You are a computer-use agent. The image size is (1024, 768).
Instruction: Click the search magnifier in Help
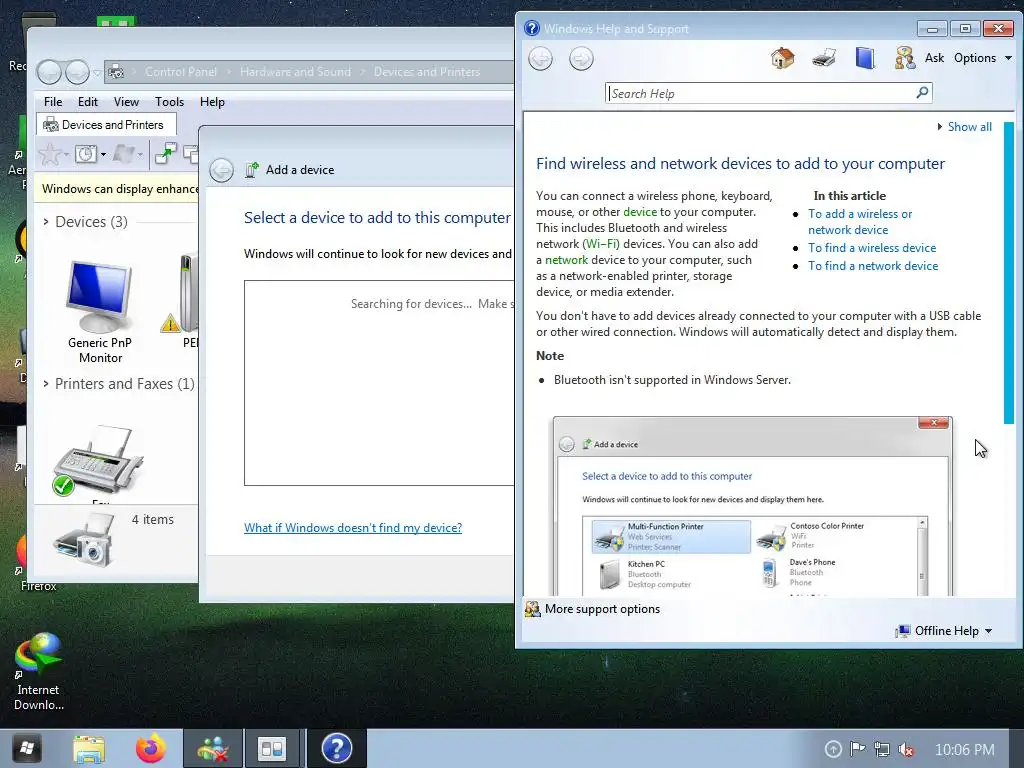(x=922, y=93)
